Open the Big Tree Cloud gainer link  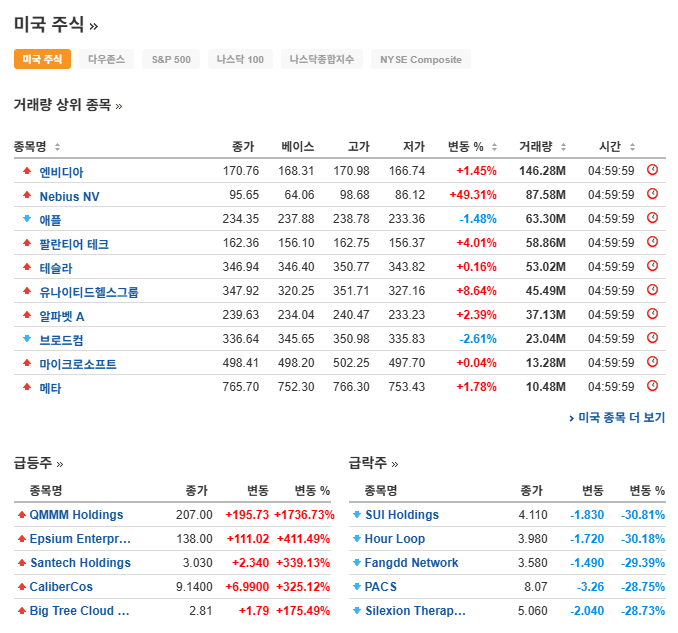(x=80, y=611)
